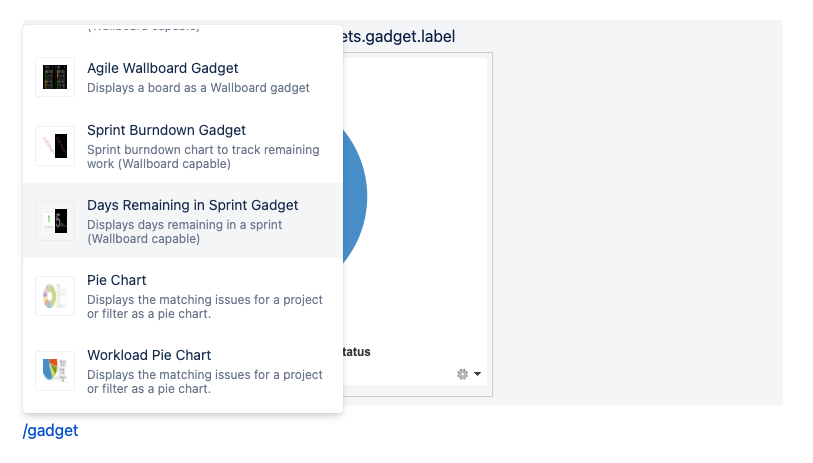This screenshot has height=463, width=813.
Task: Click the gadget label heading text
Action: click(x=400, y=37)
